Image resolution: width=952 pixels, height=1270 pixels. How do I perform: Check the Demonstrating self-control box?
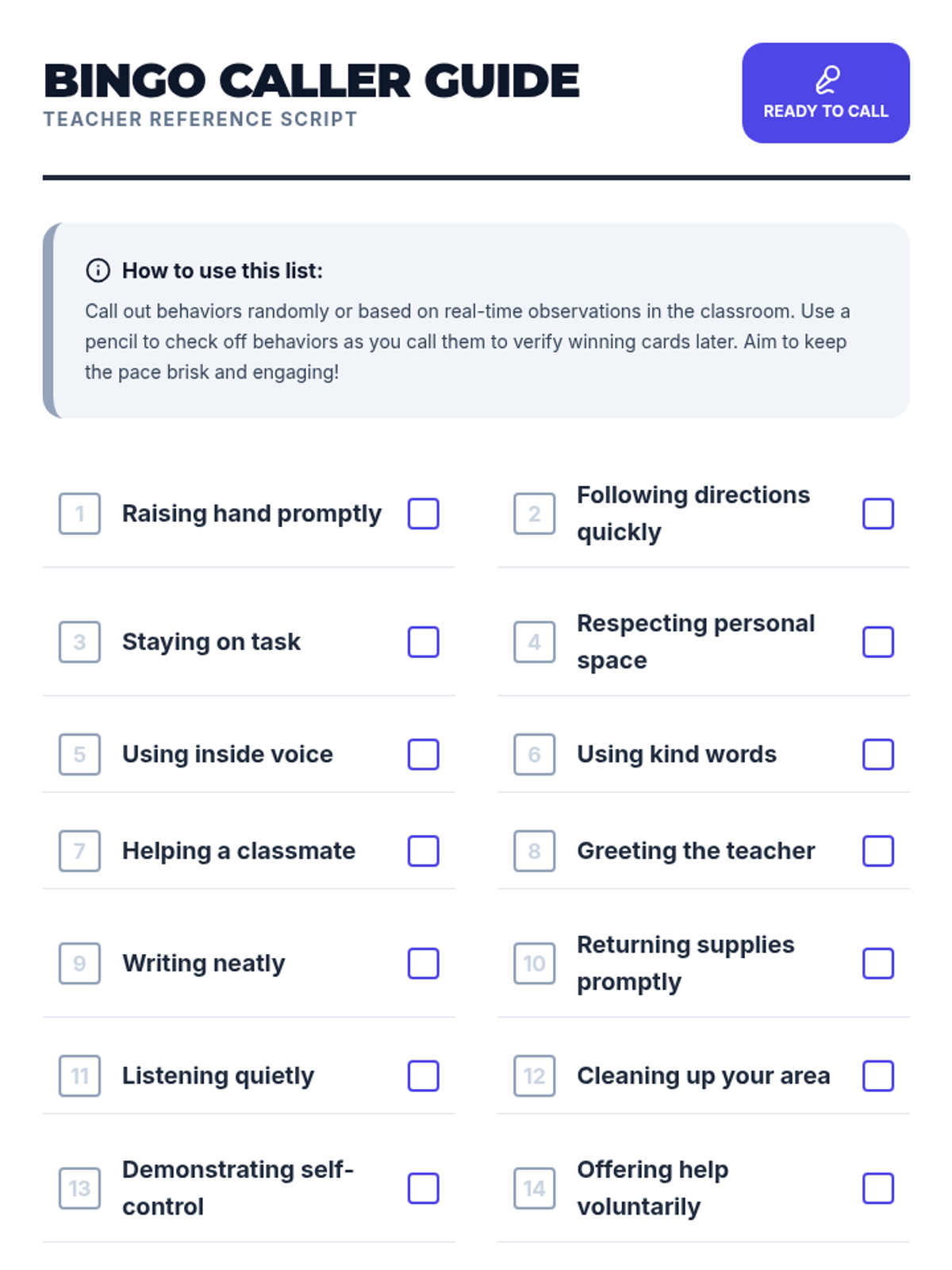[x=424, y=1188]
